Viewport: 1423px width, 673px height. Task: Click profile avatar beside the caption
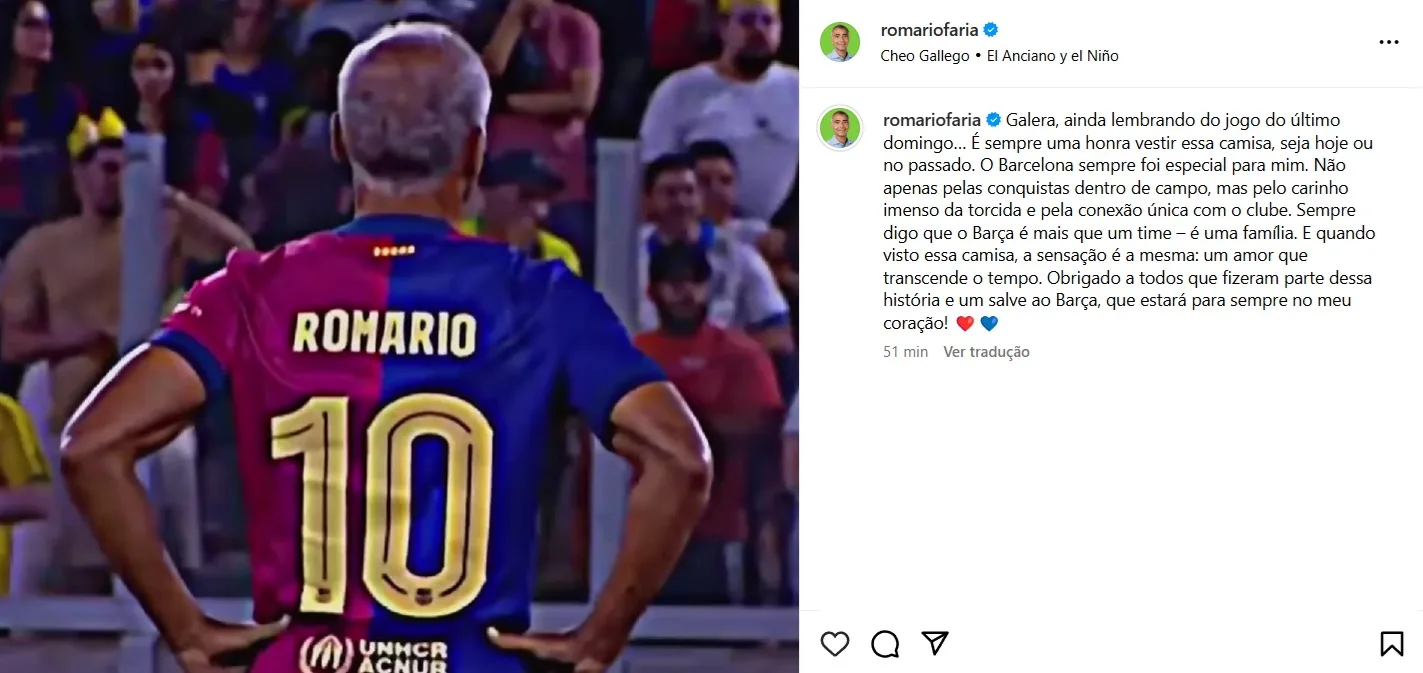coord(840,128)
